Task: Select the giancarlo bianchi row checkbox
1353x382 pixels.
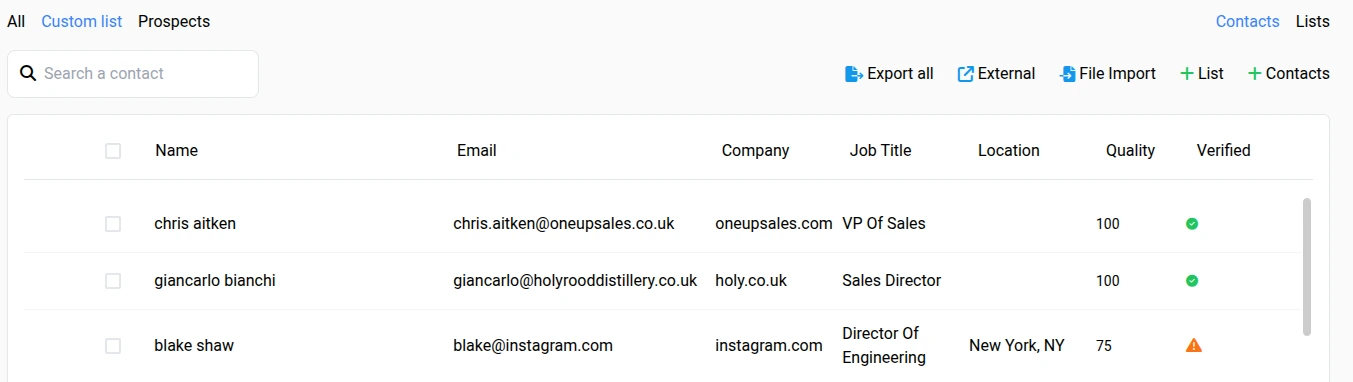Action: point(113,281)
